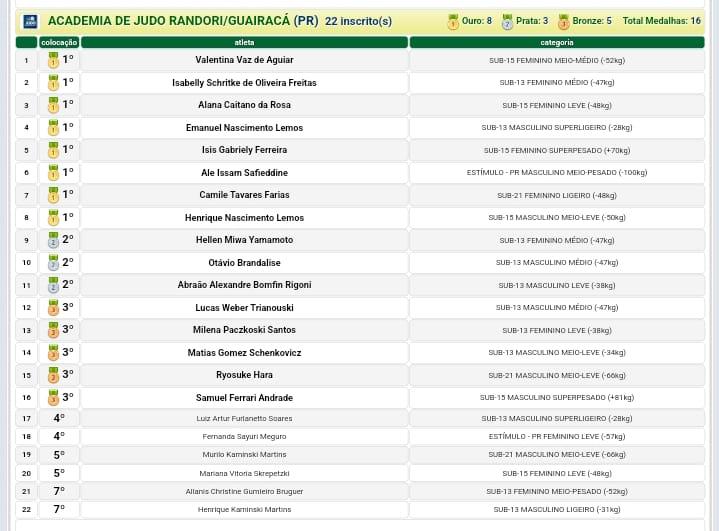This screenshot has height=531, width=719.
Task: Select athlete name Henrique Nascimento Lemos
Action: pyautogui.click(x=244, y=217)
